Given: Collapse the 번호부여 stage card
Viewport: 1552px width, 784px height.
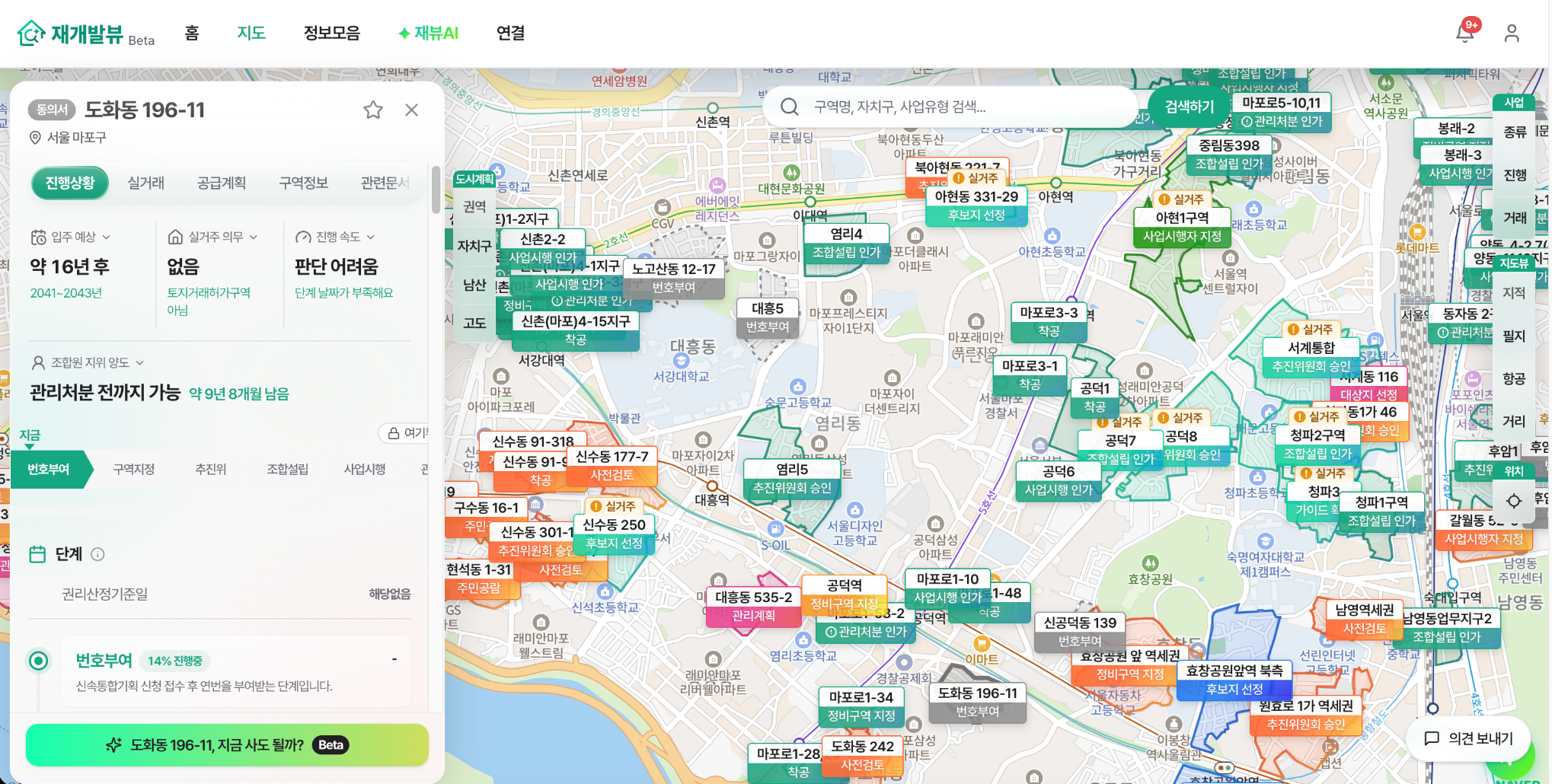Looking at the screenshot, I should (394, 659).
